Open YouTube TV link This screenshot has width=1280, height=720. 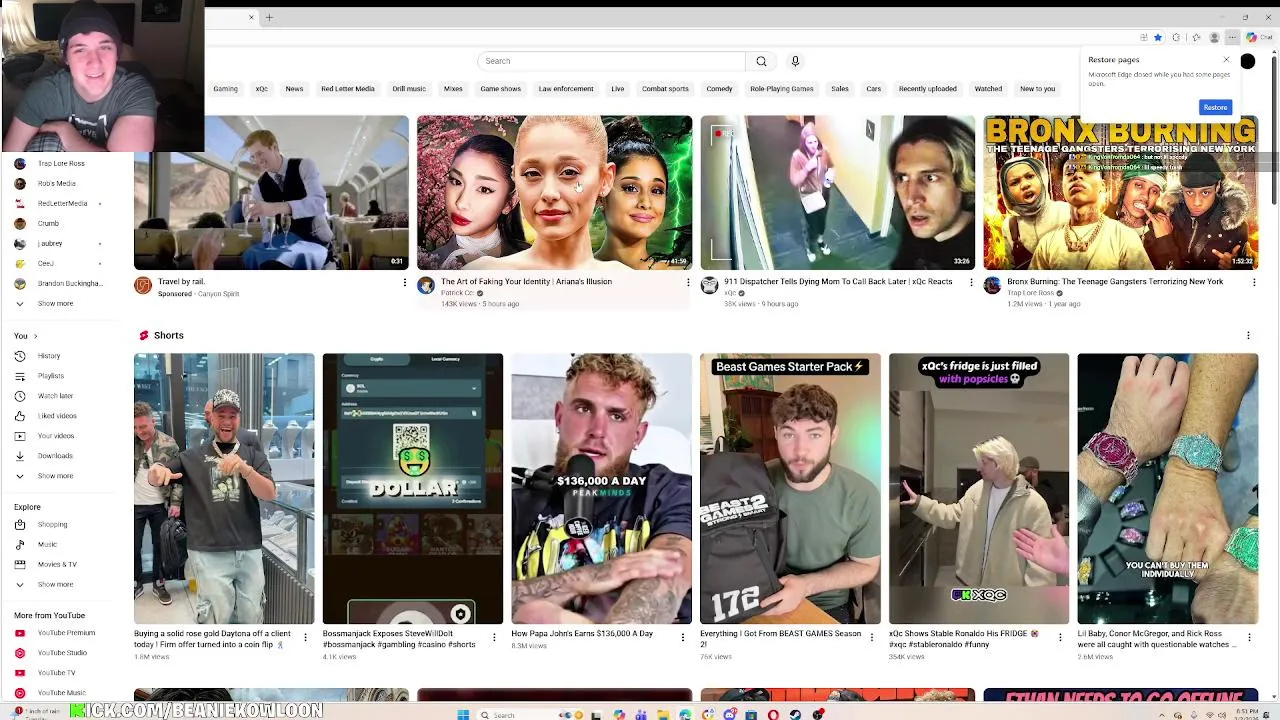coord(56,673)
